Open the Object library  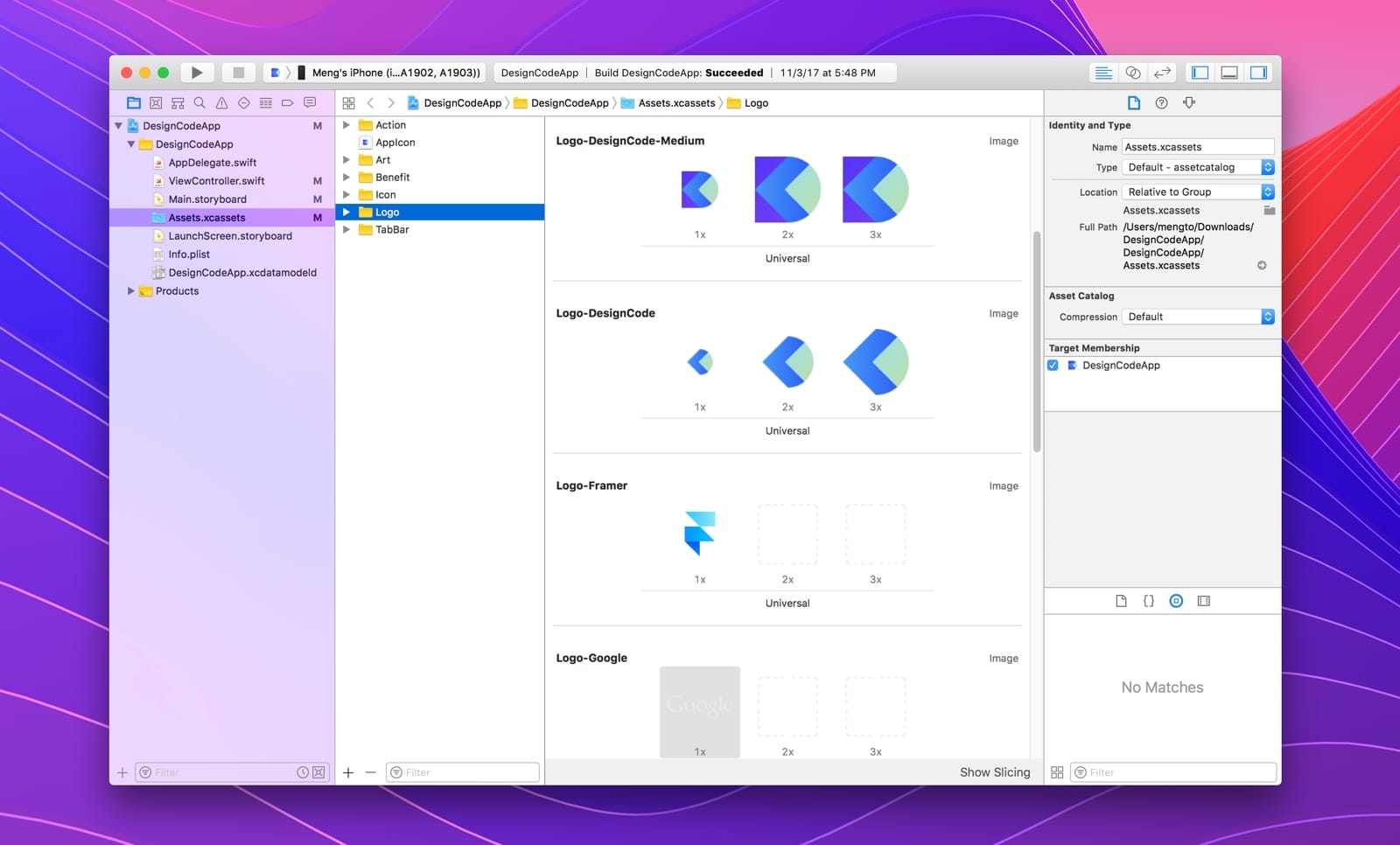[1176, 601]
